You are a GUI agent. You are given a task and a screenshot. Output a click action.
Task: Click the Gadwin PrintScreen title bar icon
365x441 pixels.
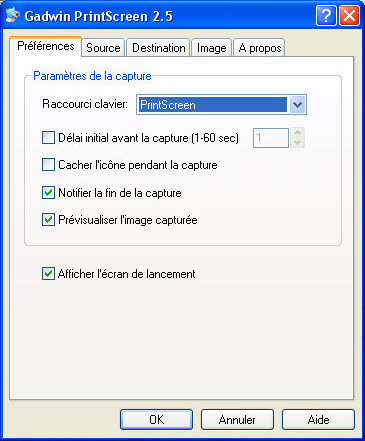pos(13,16)
